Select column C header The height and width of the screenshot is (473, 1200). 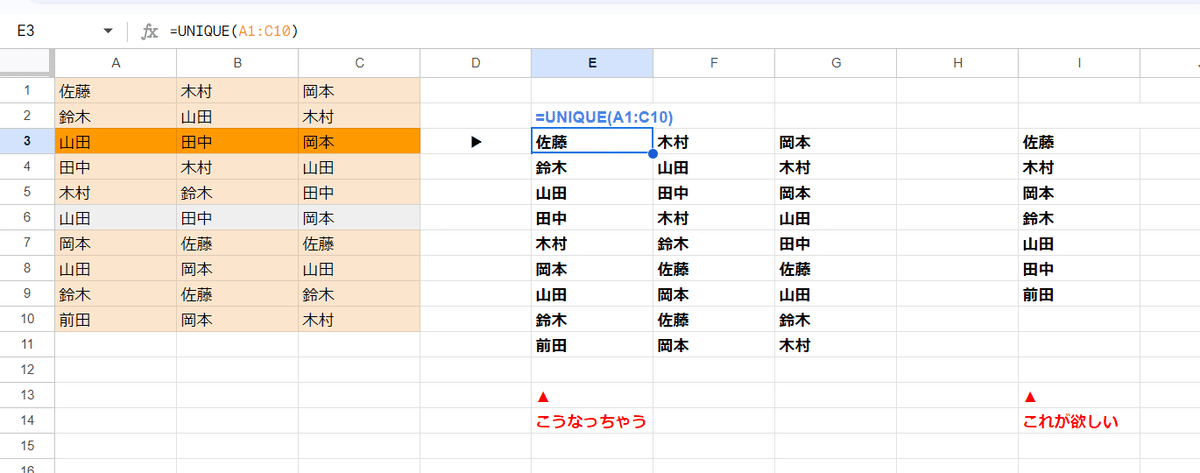point(359,64)
